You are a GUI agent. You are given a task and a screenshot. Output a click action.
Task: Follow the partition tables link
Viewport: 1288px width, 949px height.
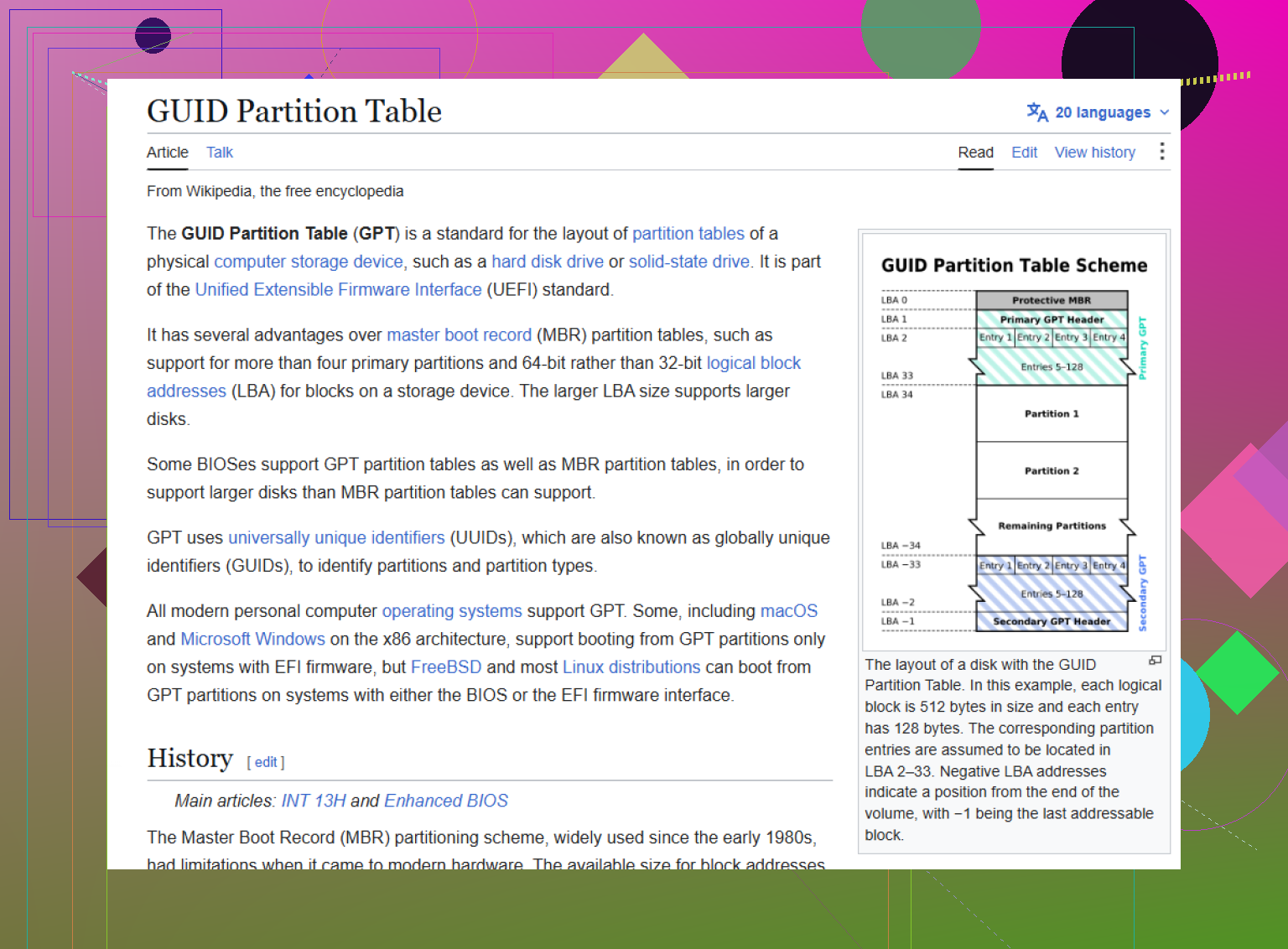click(x=688, y=234)
